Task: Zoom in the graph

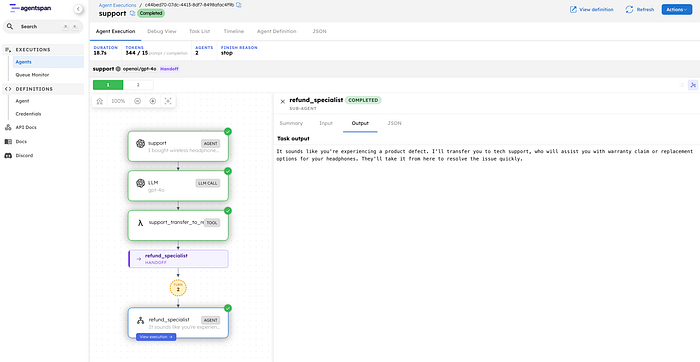Action: [153, 101]
